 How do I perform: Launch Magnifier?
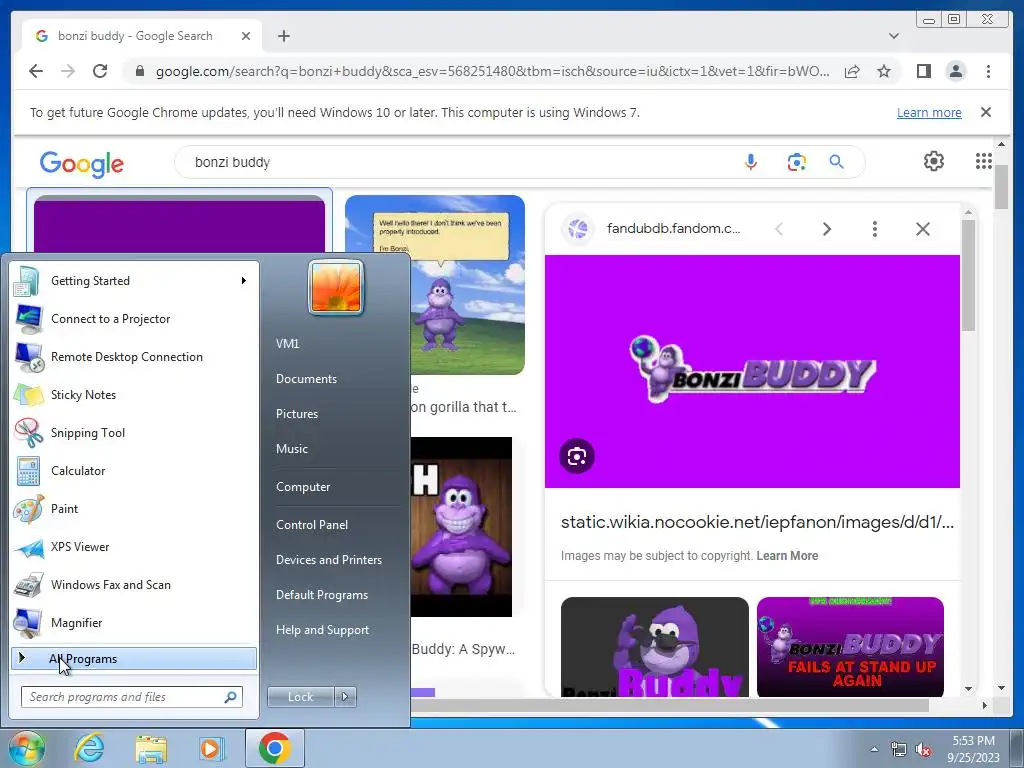coord(134,622)
